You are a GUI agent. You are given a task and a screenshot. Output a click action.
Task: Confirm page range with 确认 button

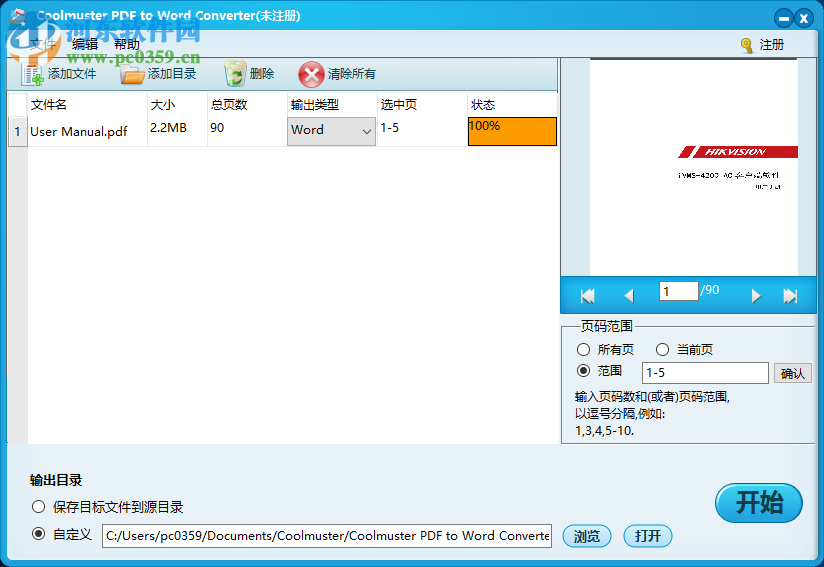tap(792, 374)
